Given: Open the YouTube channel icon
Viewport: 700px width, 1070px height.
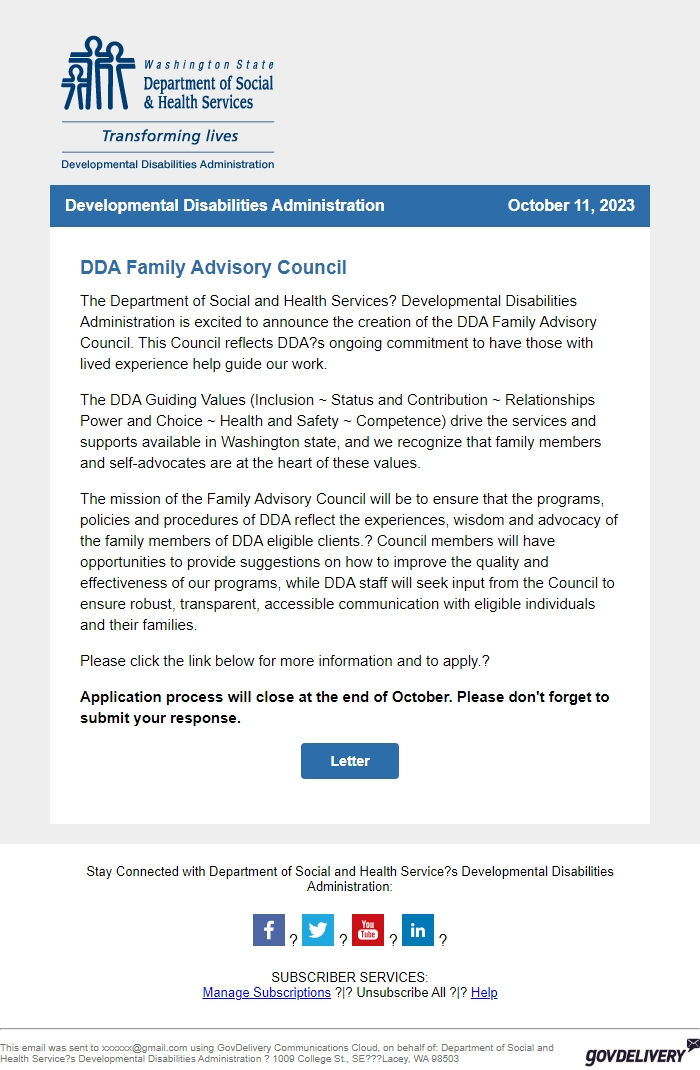Looking at the screenshot, I should 368,929.
